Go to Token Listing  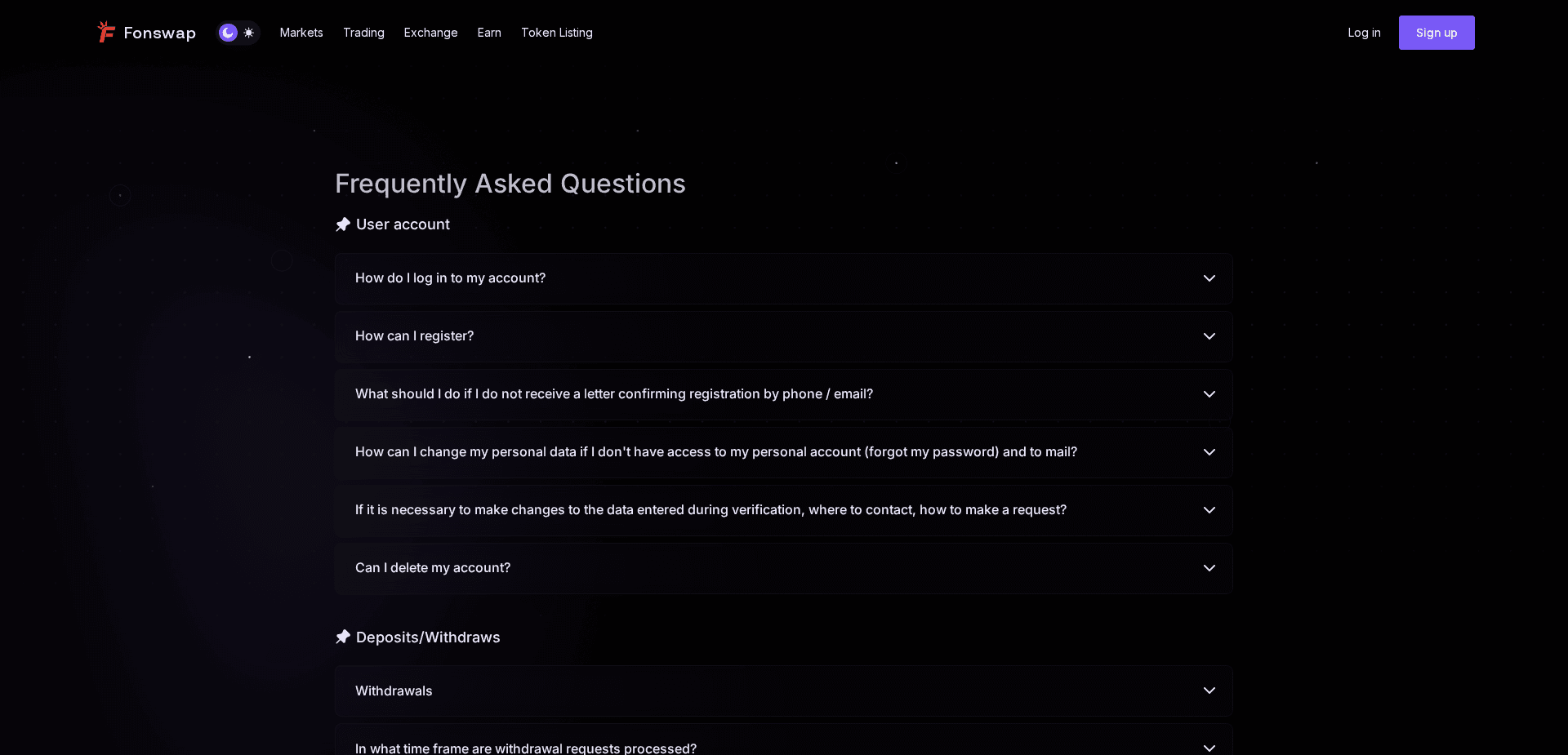(556, 33)
